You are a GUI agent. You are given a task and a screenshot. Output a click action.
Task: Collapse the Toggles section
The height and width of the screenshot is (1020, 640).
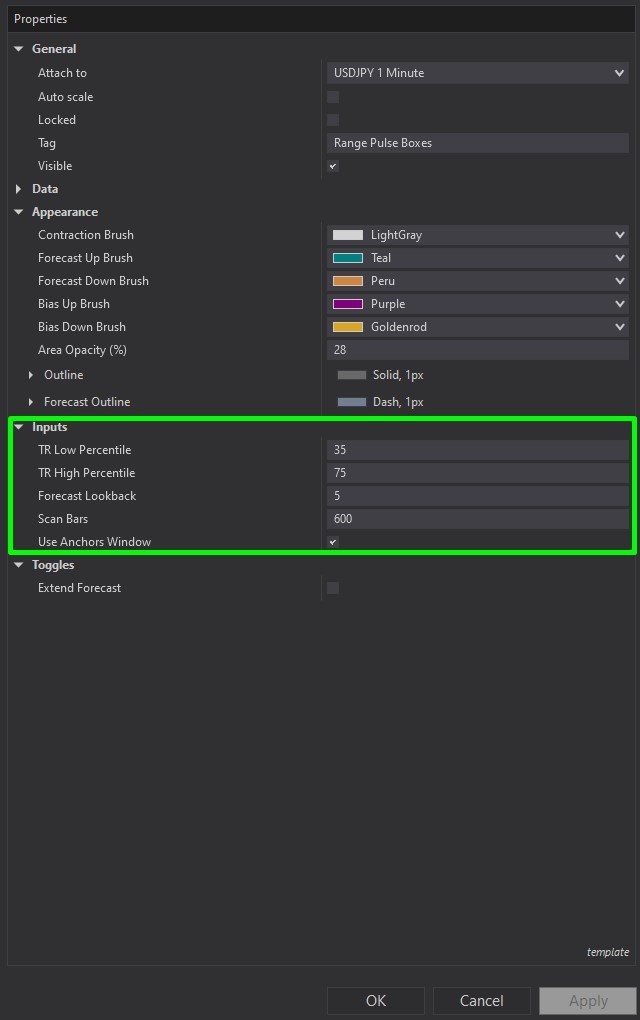pyautogui.click(x=18, y=565)
